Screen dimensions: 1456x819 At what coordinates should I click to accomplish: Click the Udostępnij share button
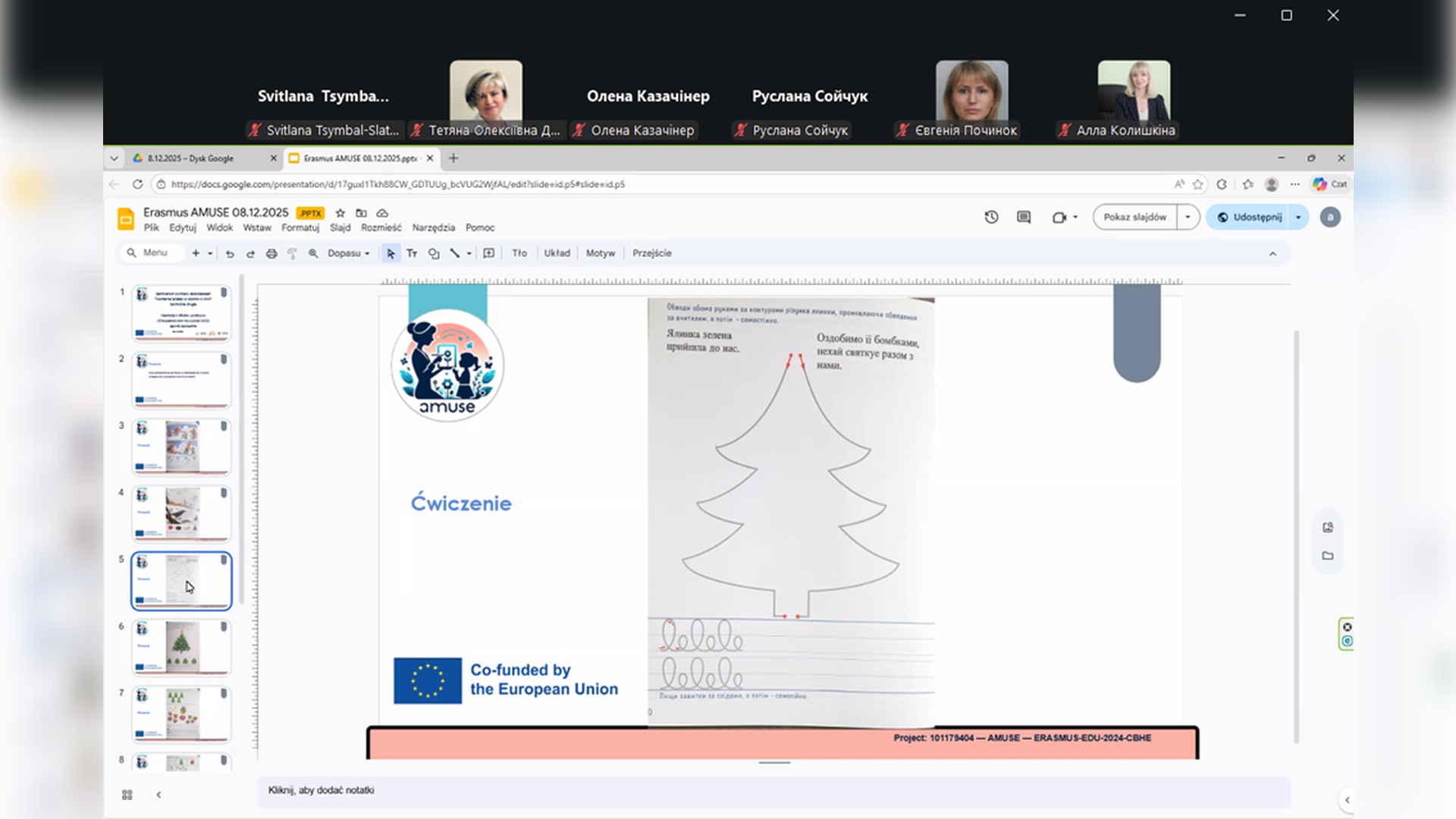point(1250,218)
